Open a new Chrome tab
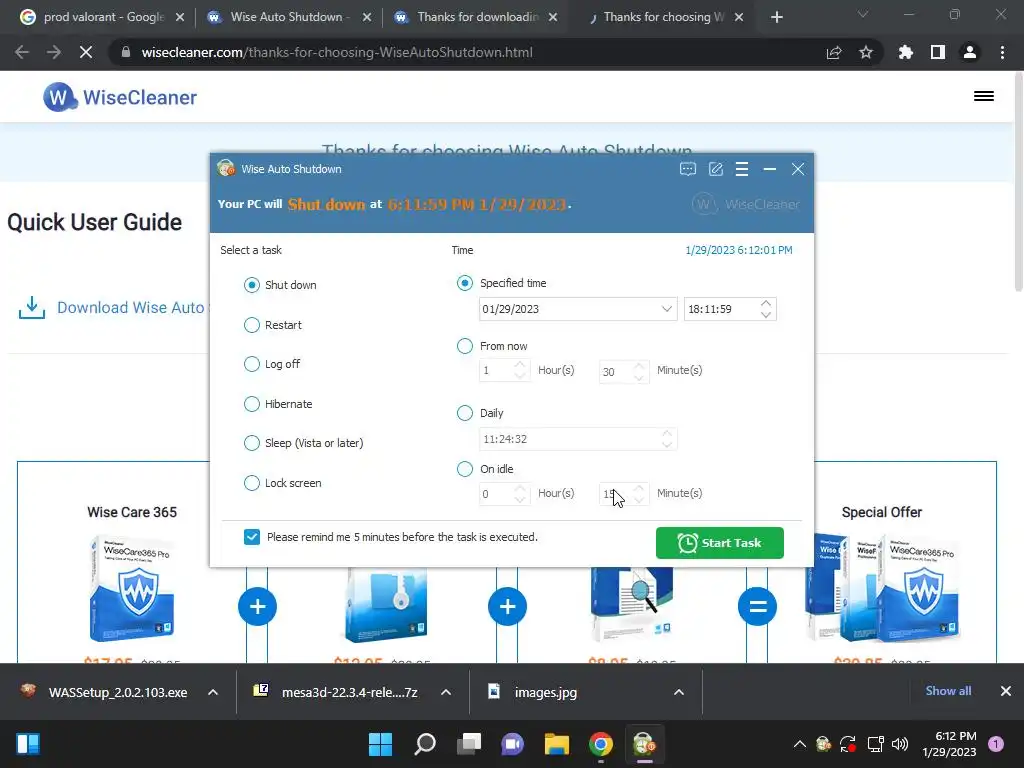Image resolution: width=1024 pixels, height=768 pixels. [x=776, y=17]
